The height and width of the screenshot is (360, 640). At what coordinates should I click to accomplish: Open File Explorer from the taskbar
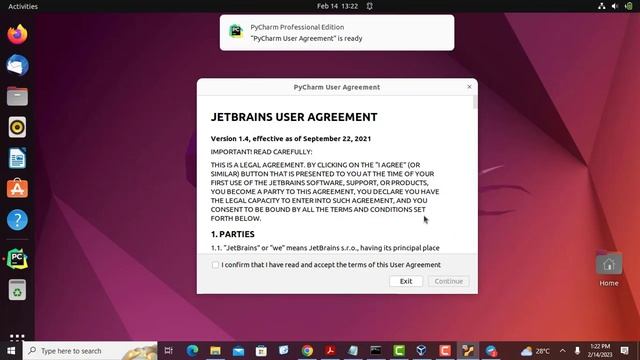tap(215, 351)
